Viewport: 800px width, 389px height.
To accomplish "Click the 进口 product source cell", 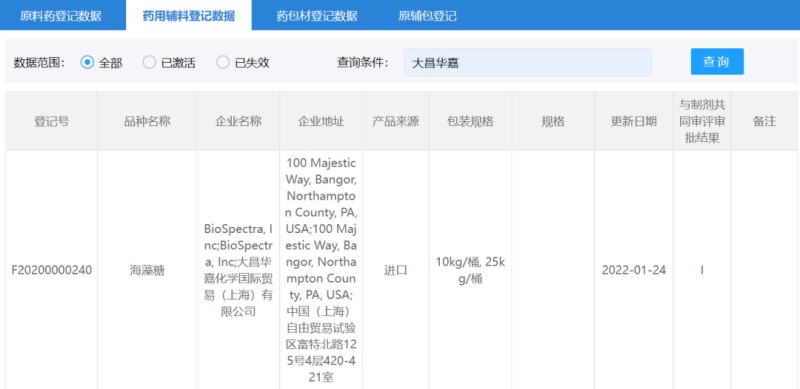I will click(x=395, y=270).
